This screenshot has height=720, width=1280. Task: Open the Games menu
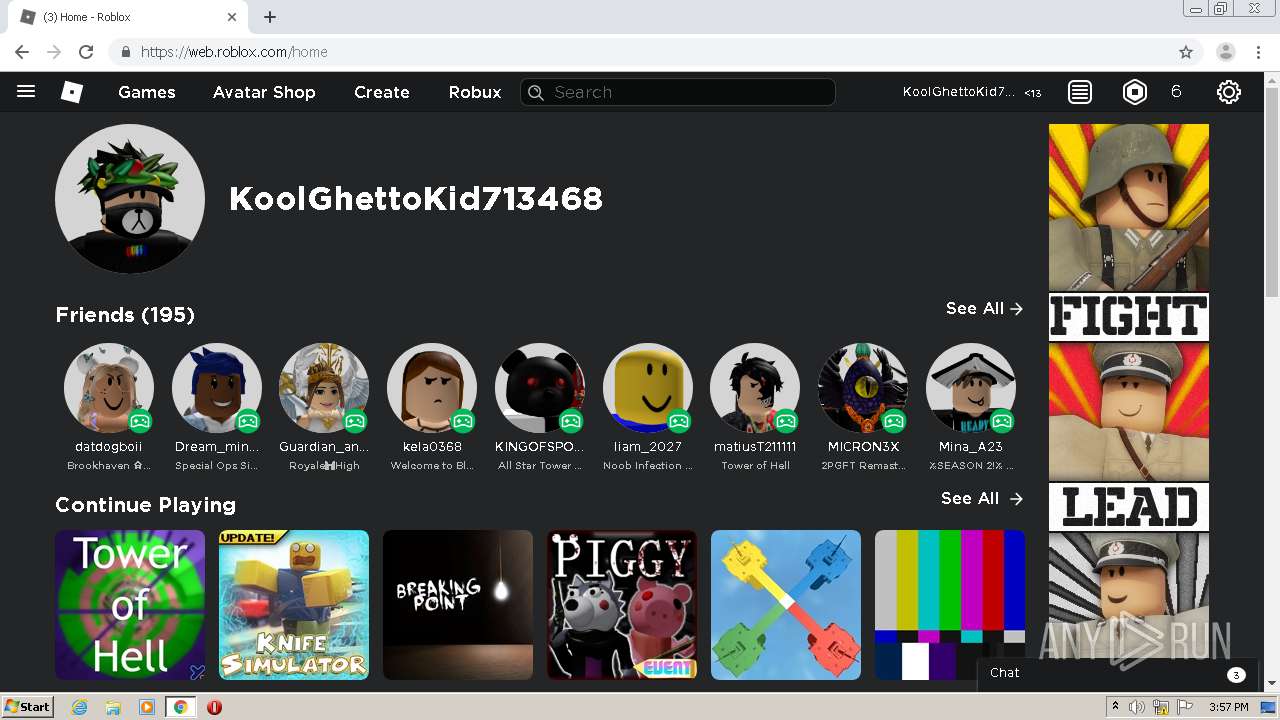click(147, 92)
